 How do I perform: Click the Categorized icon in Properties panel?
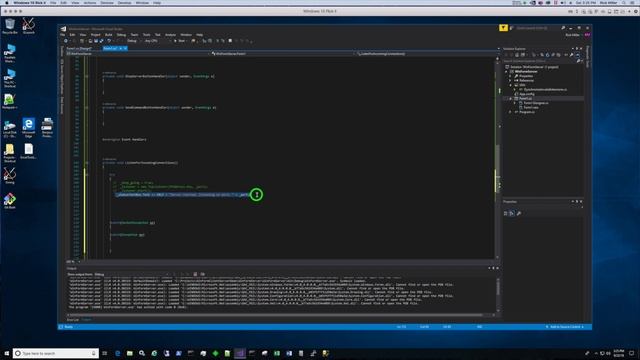[506, 213]
